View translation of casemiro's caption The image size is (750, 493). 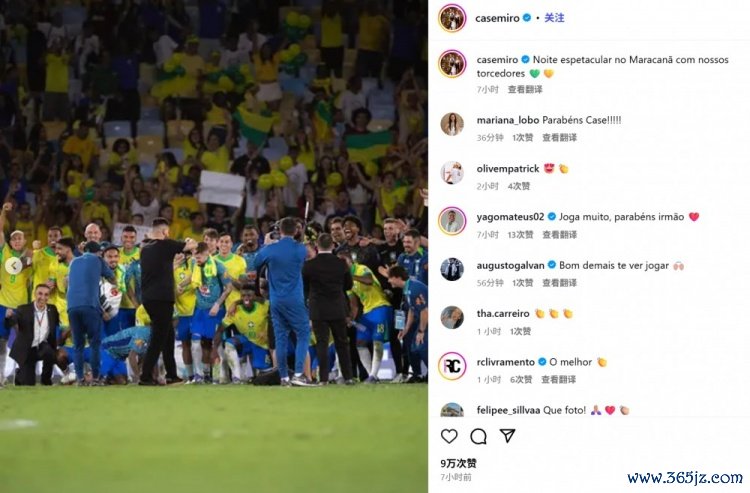click(525, 89)
